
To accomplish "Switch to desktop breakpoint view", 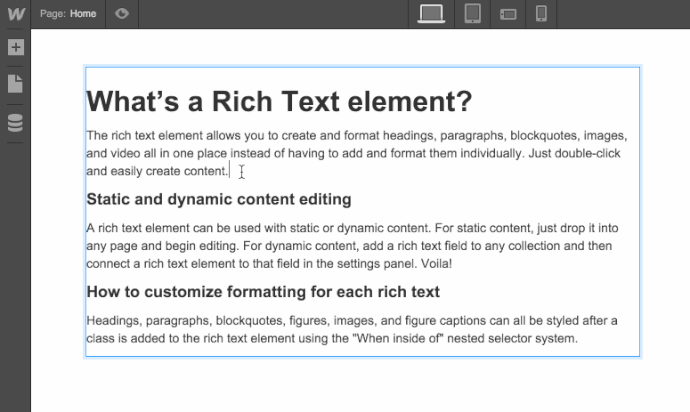I will tap(431, 14).
